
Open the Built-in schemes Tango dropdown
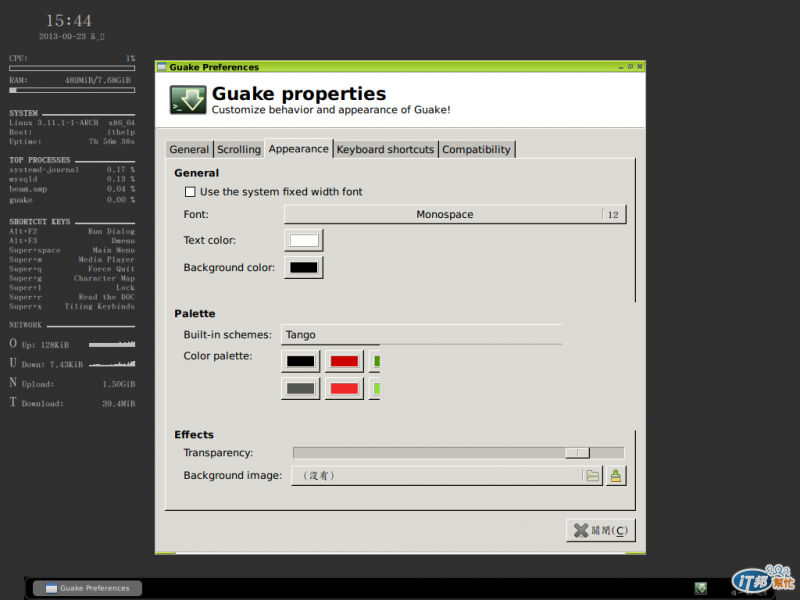[x=421, y=335]
